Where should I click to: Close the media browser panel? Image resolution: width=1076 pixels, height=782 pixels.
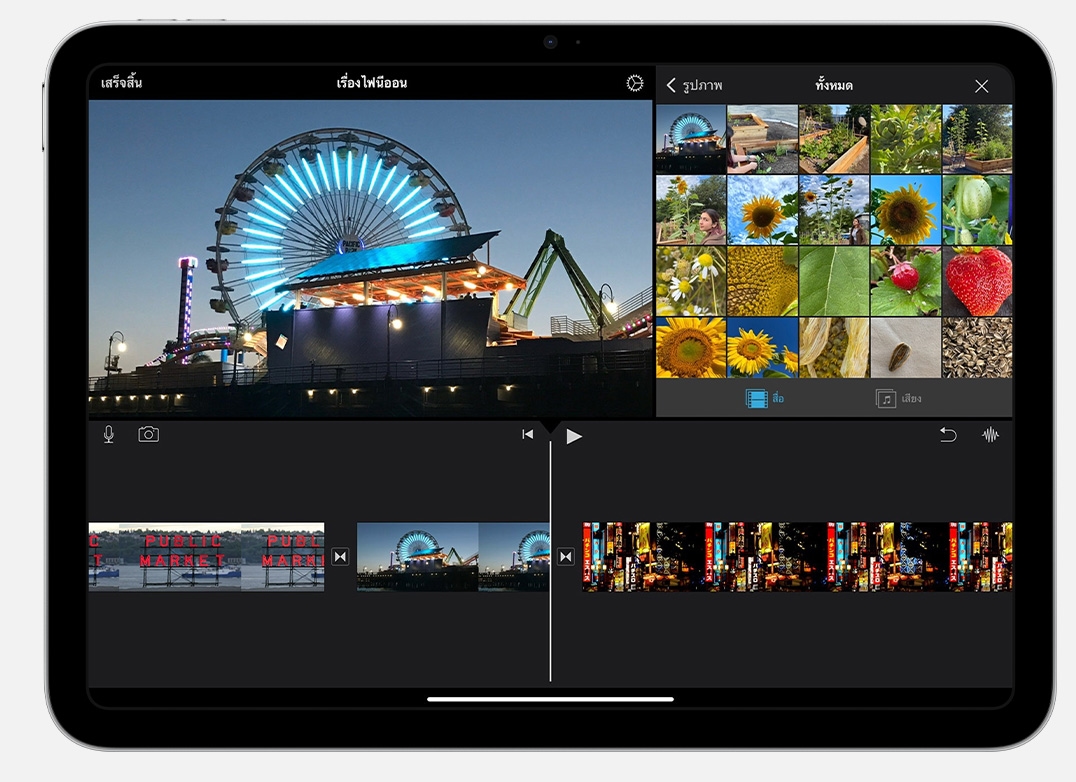tap(981, 86)
